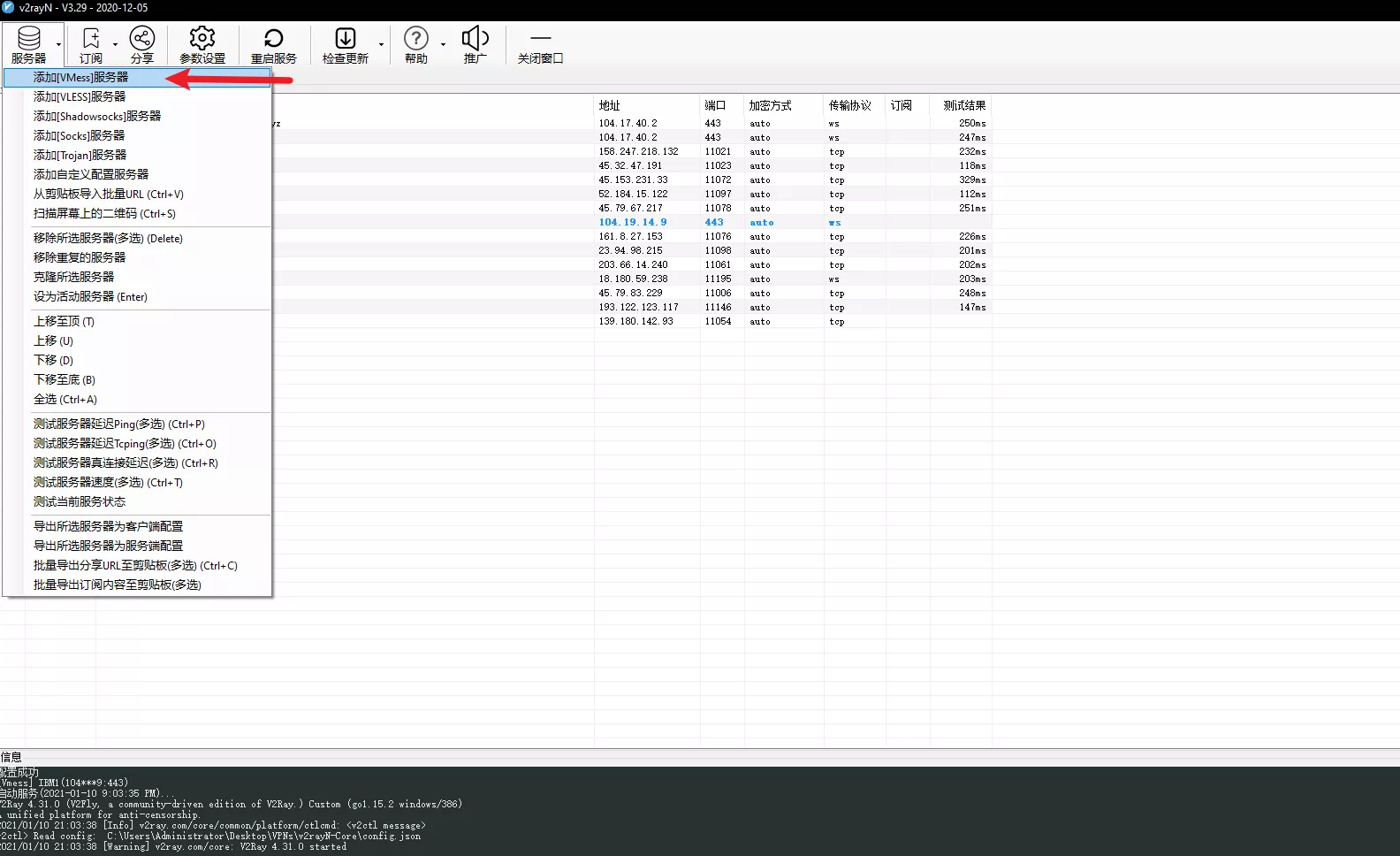Viewport: 1400px width, 856px height.
Task: Select server row 161.8.27.153
Action: coord(632,237)
